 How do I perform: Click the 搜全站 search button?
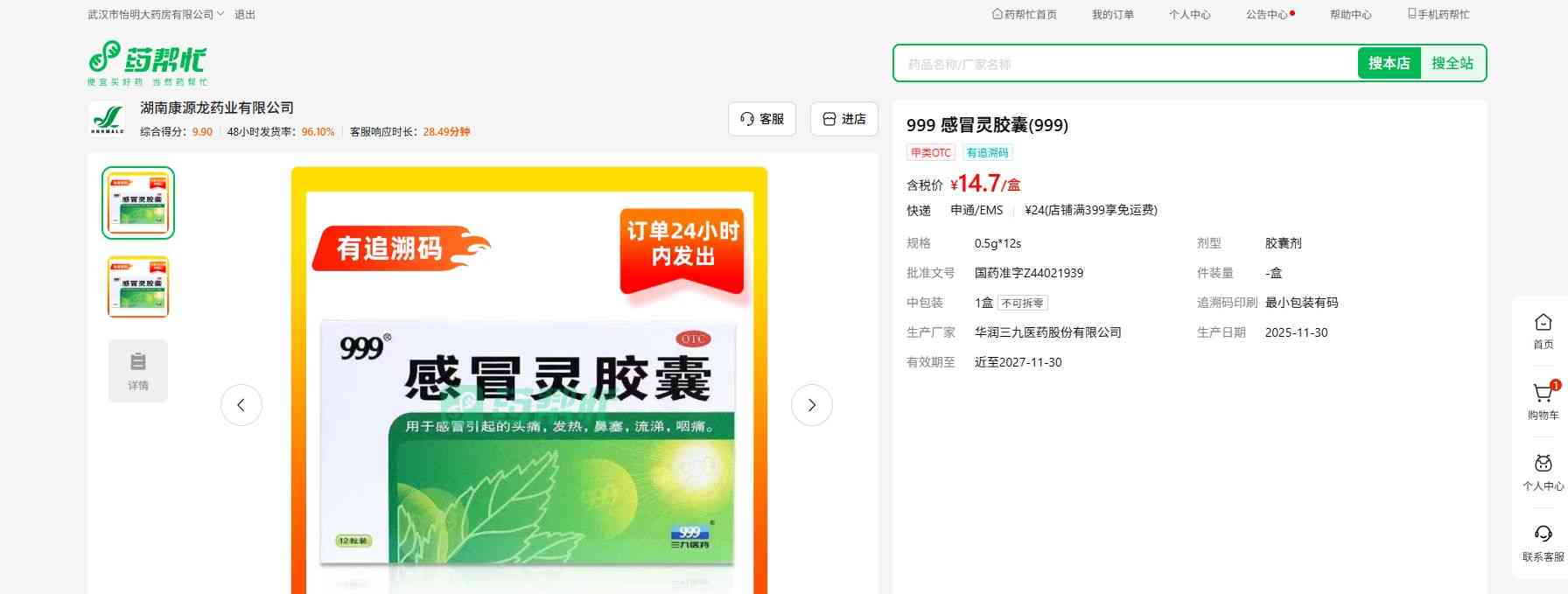[1452, 63]
